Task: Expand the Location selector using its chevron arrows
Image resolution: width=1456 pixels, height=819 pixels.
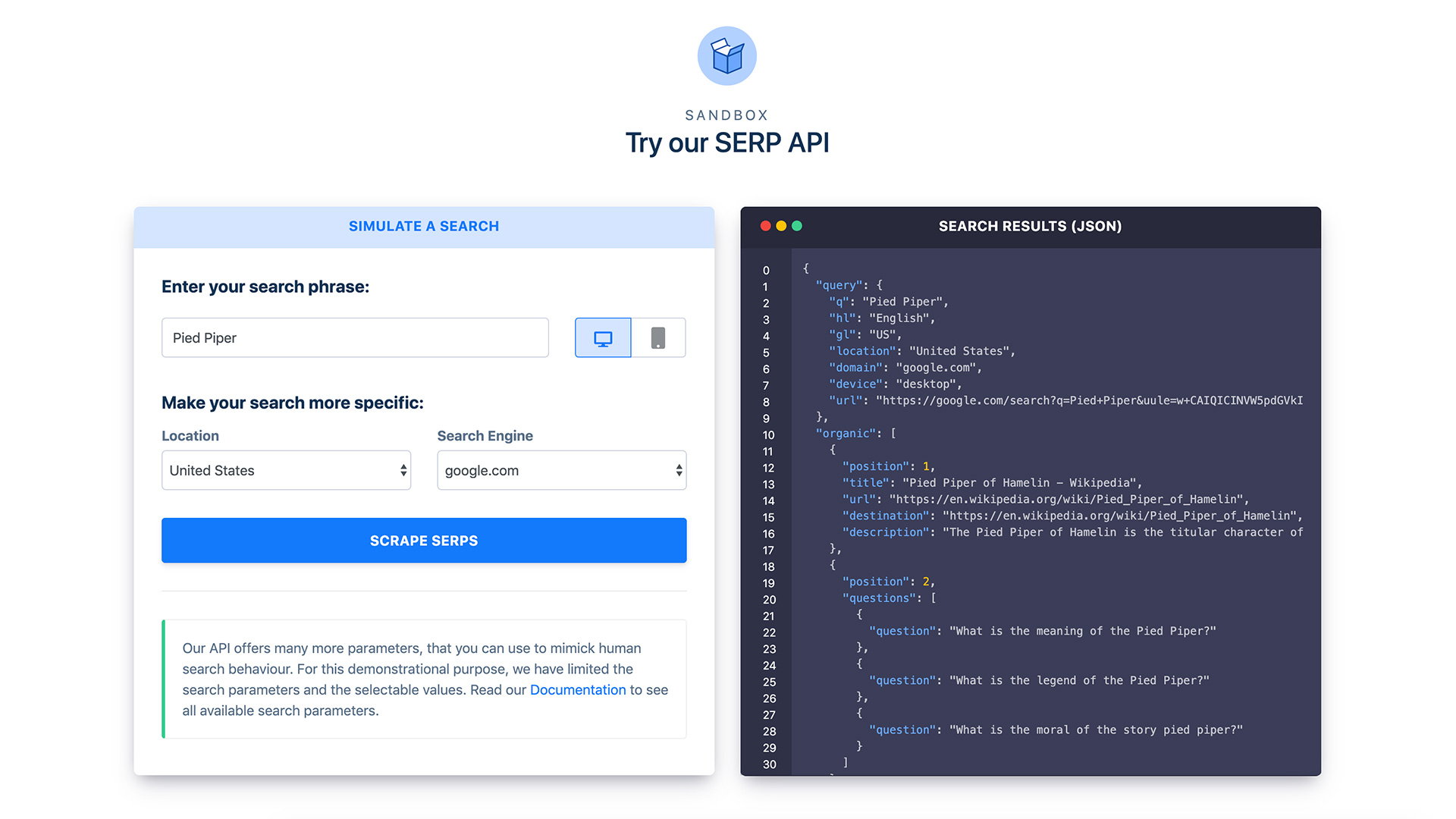Action: point(403,470)
